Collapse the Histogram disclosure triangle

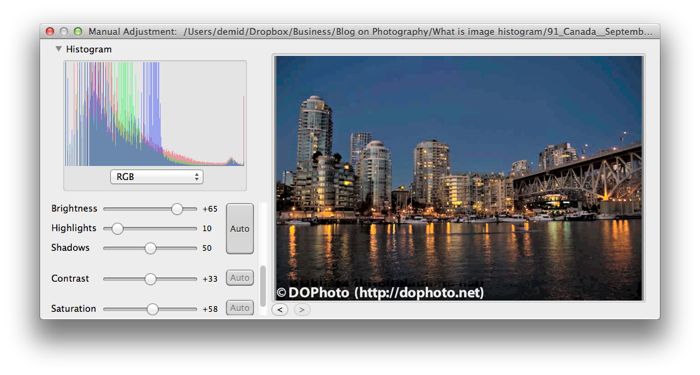pos(58,49)
